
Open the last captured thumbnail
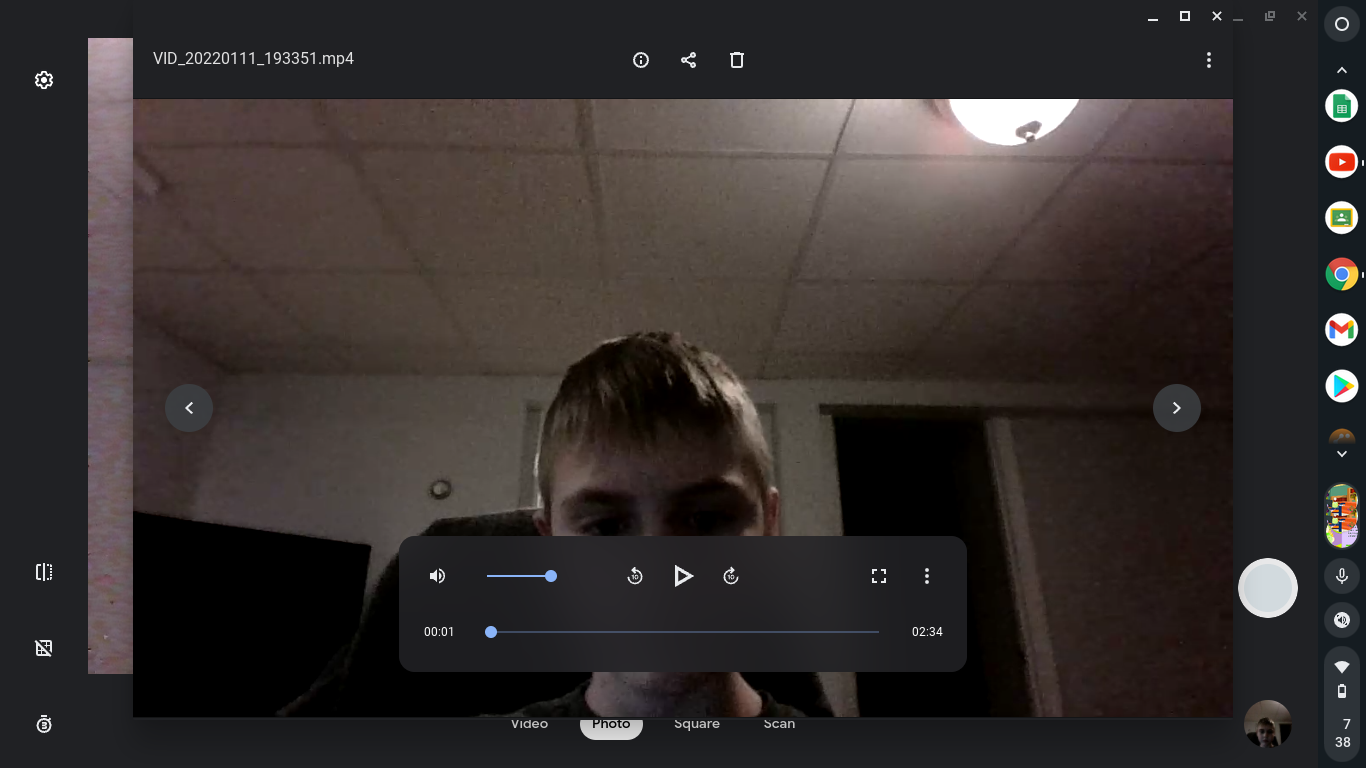[1268, 724]
